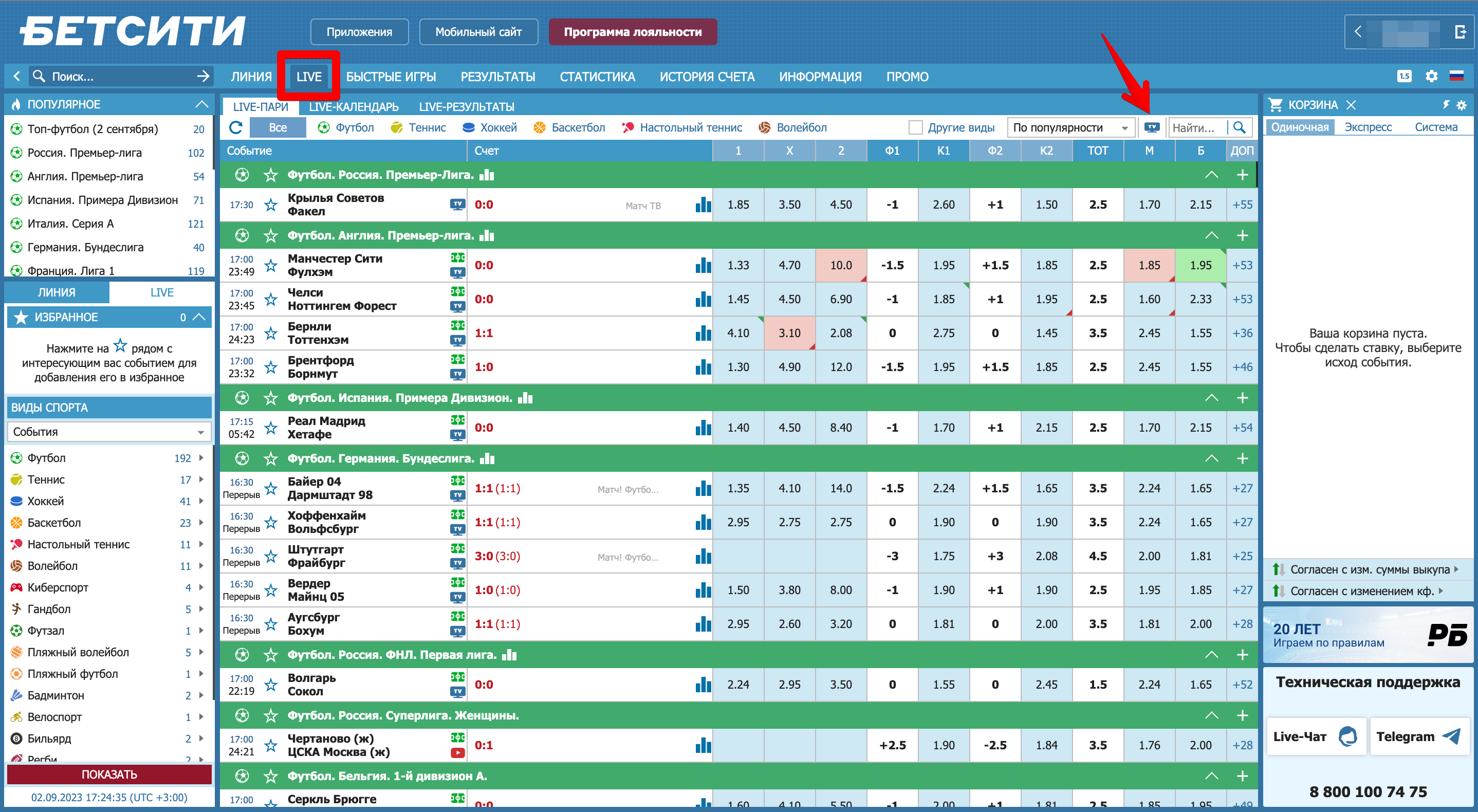Open Англия. Премьер-лига in popular list
This screenshot has width=1478, height=812.
coord(108,176)
